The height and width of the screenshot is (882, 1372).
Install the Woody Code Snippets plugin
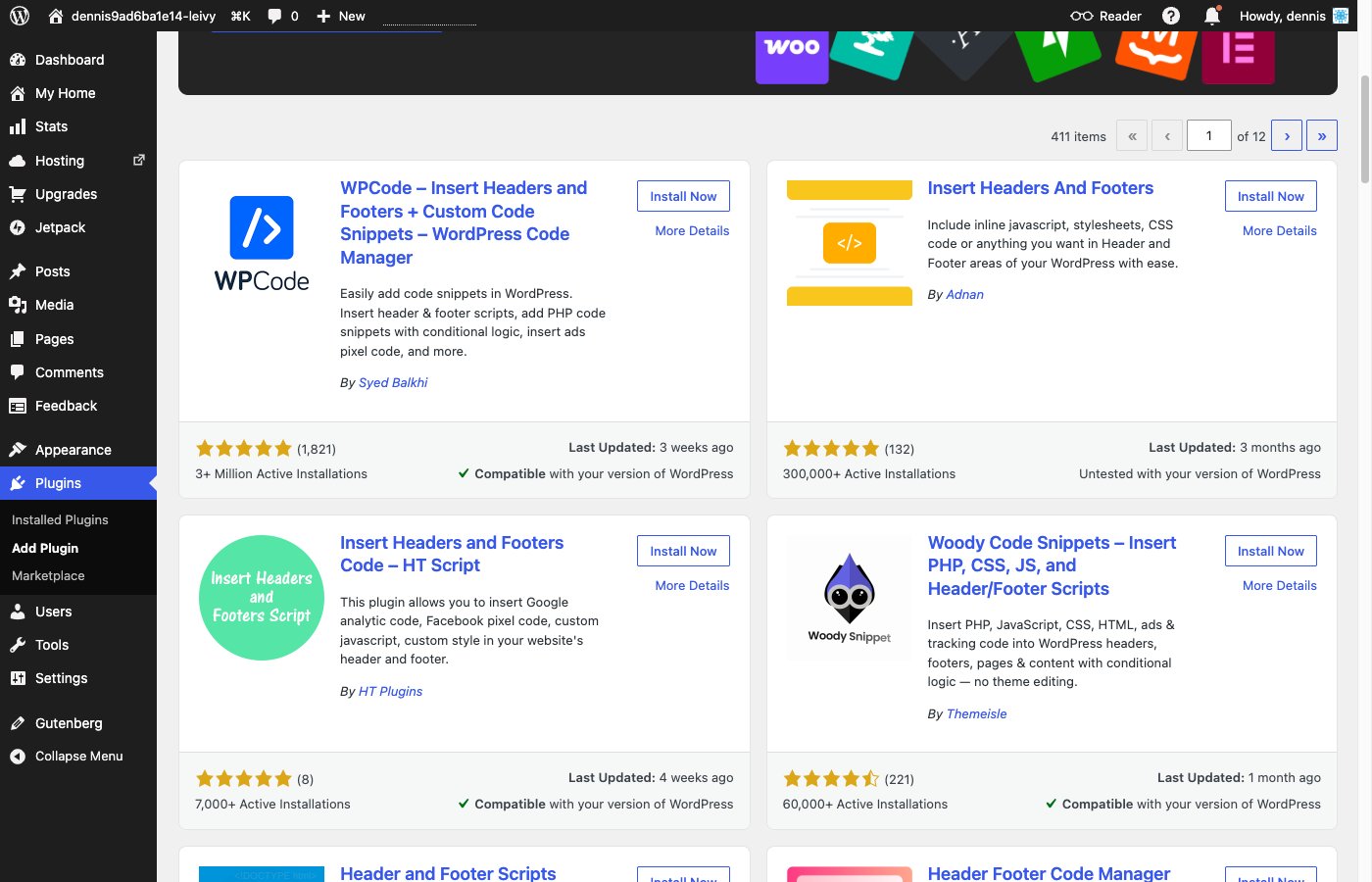click(1270, 551)
